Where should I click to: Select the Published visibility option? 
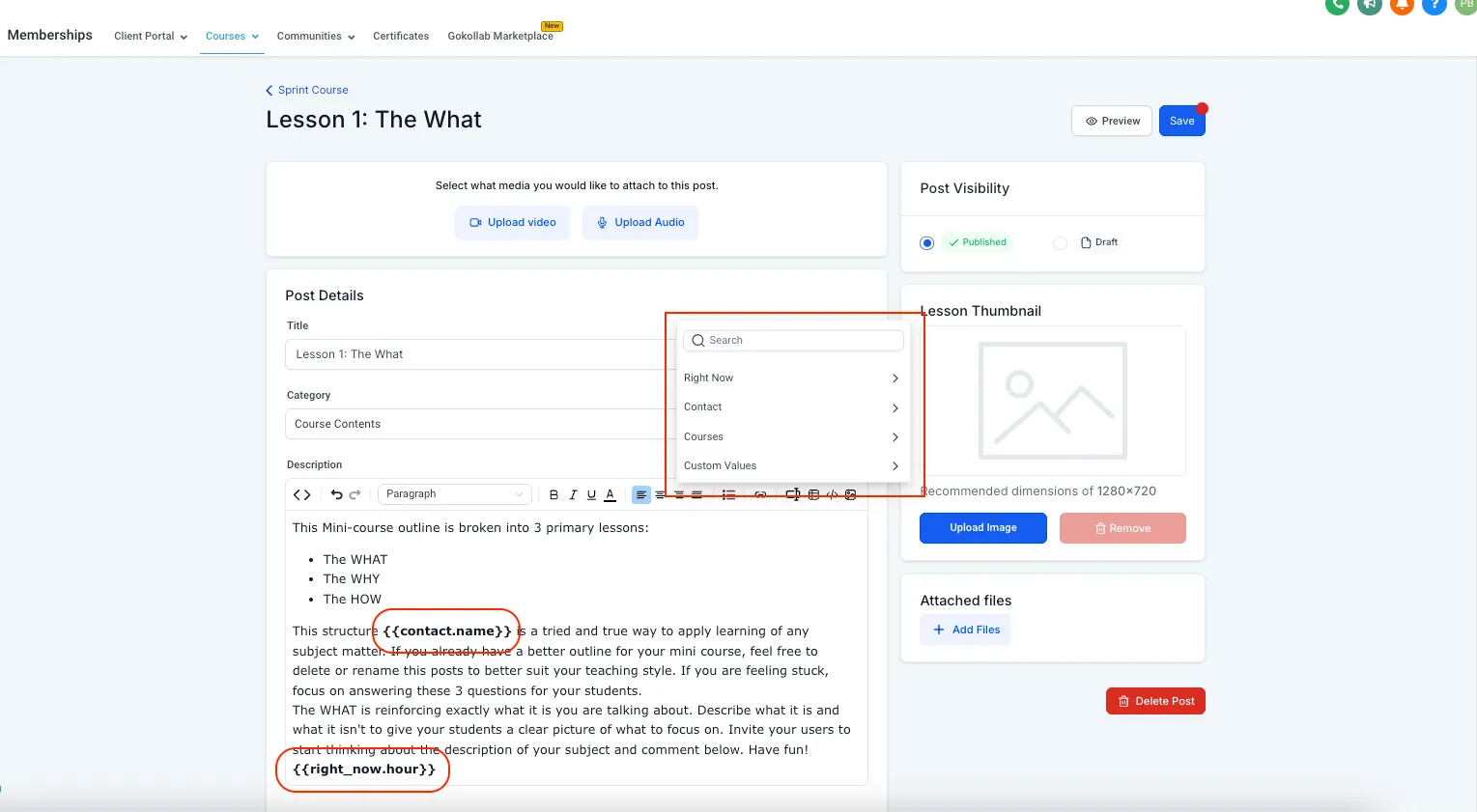(927, 243)
